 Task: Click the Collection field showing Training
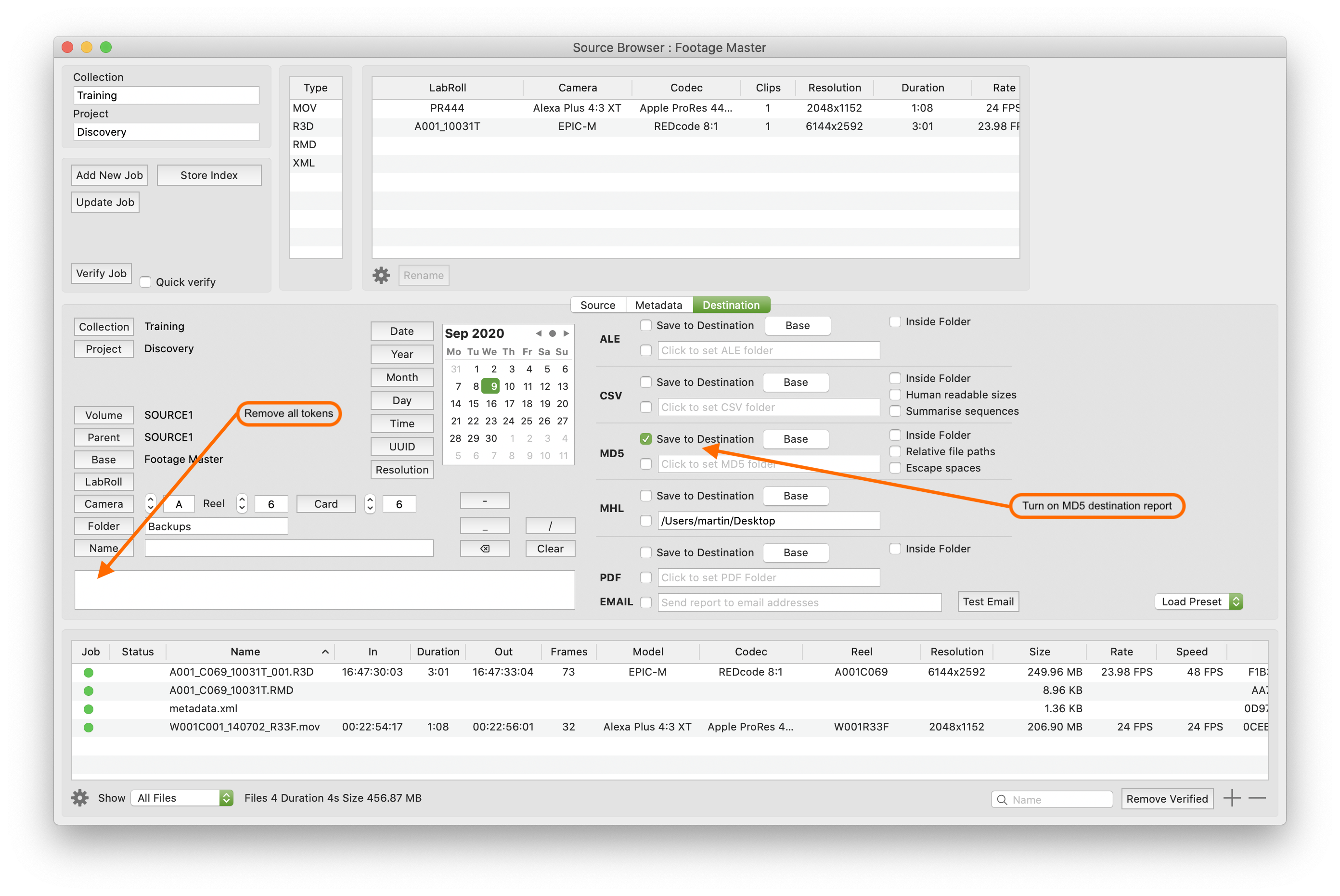pyautogui.click(x=166, y=95)
